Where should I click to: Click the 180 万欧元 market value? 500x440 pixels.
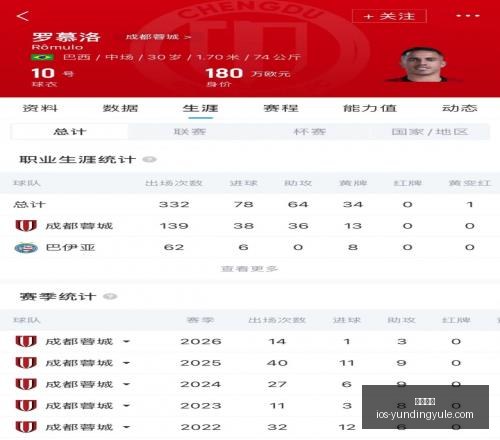248,73
